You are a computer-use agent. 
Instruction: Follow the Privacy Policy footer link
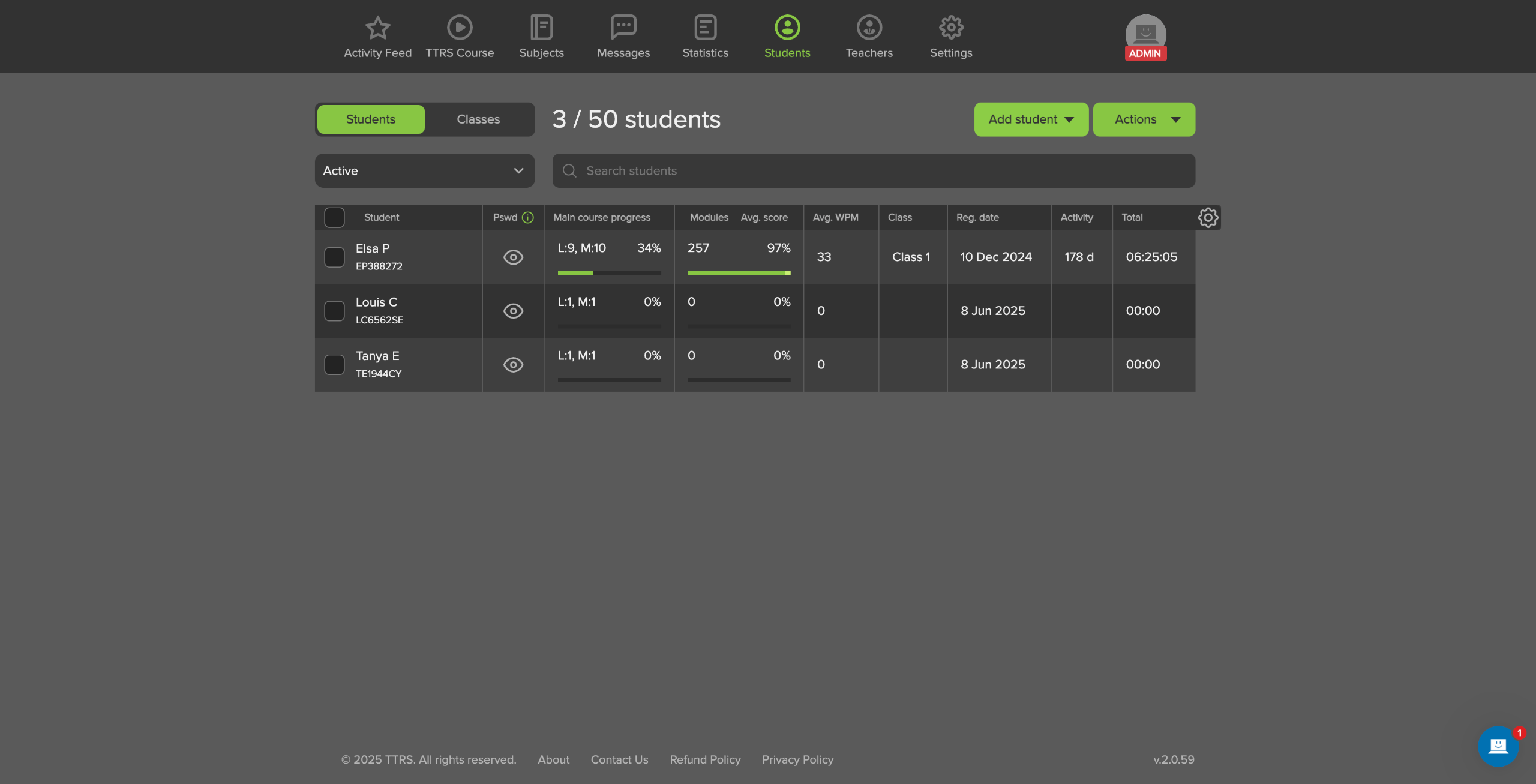point(797,759)
